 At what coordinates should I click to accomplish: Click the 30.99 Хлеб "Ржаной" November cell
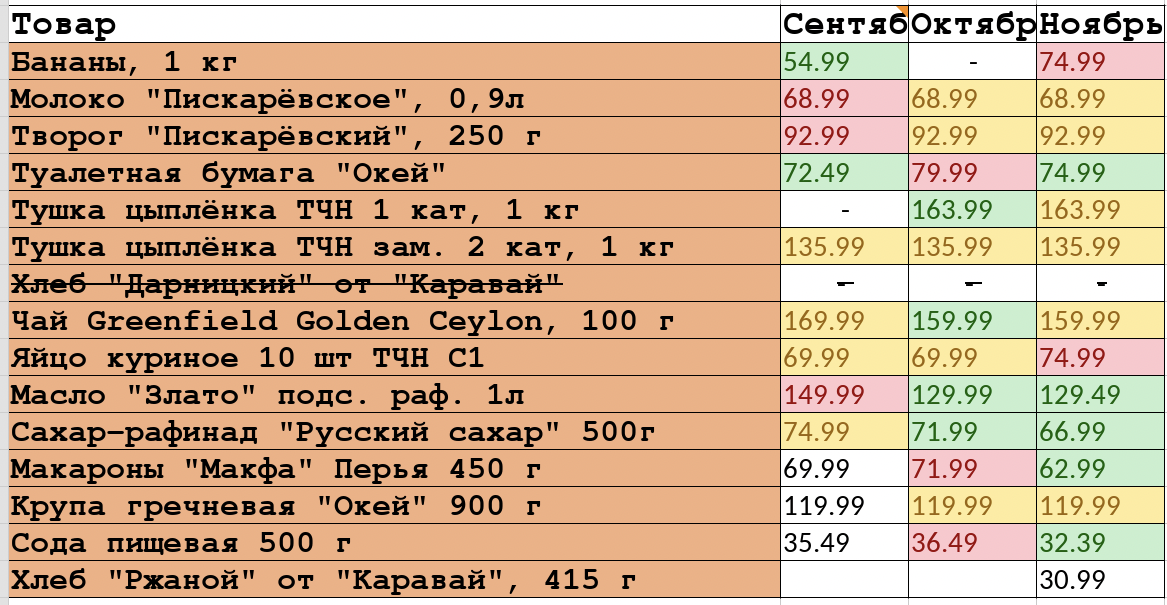pyautogui.click(x=1101, y=580)
